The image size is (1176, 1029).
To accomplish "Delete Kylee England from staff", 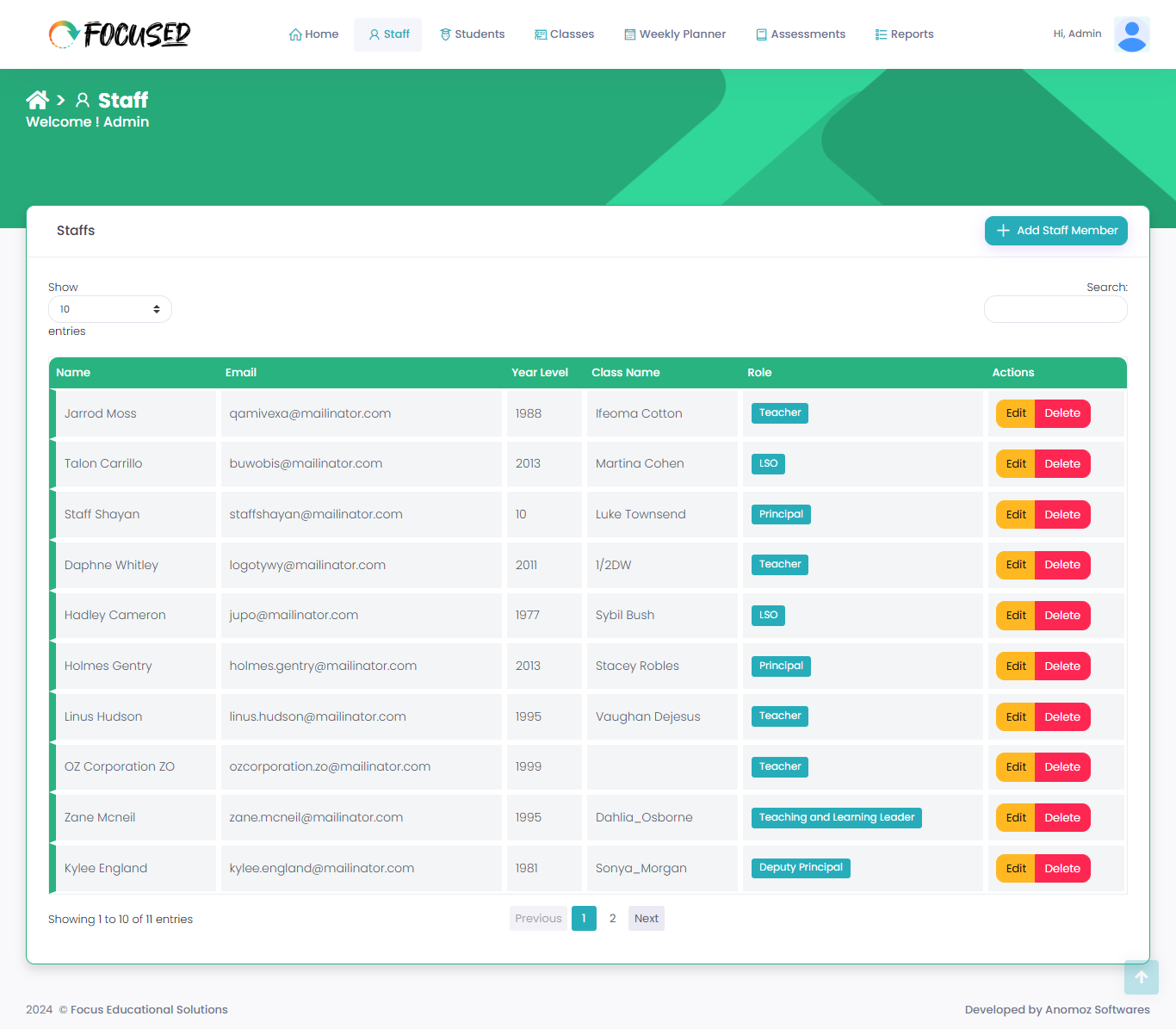I will click(x=1061, y=869).
